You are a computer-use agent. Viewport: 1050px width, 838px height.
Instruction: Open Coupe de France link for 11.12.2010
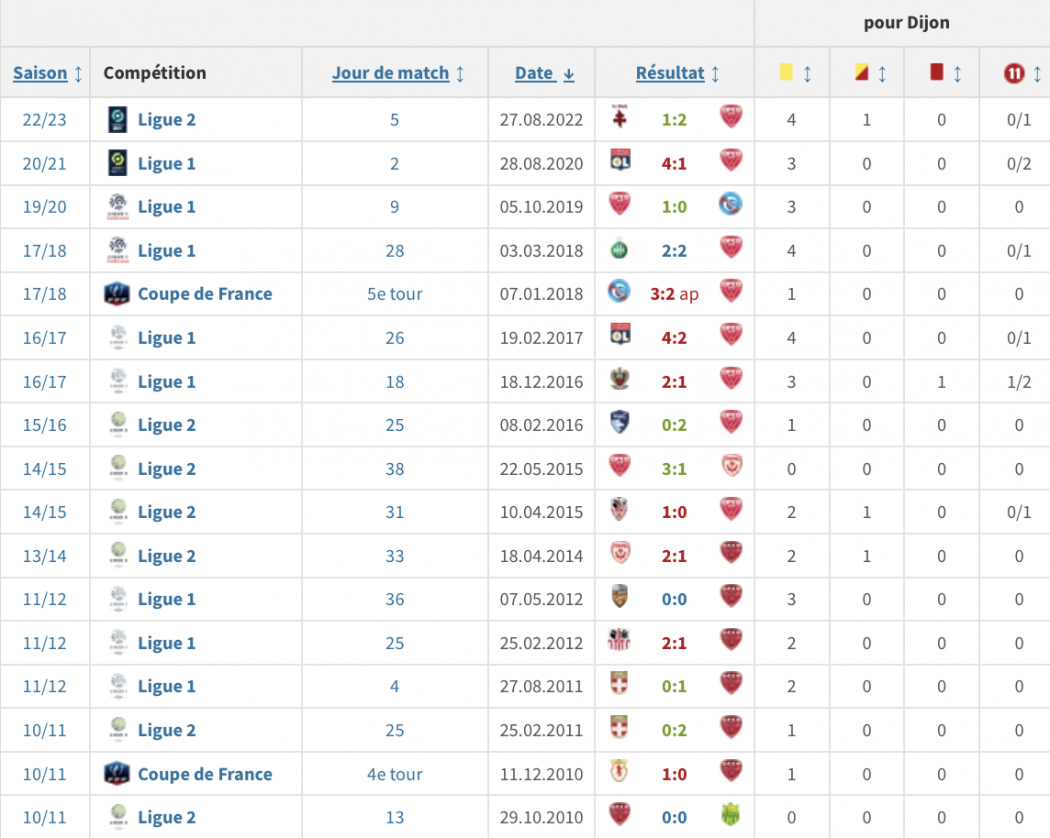point(205,774)
